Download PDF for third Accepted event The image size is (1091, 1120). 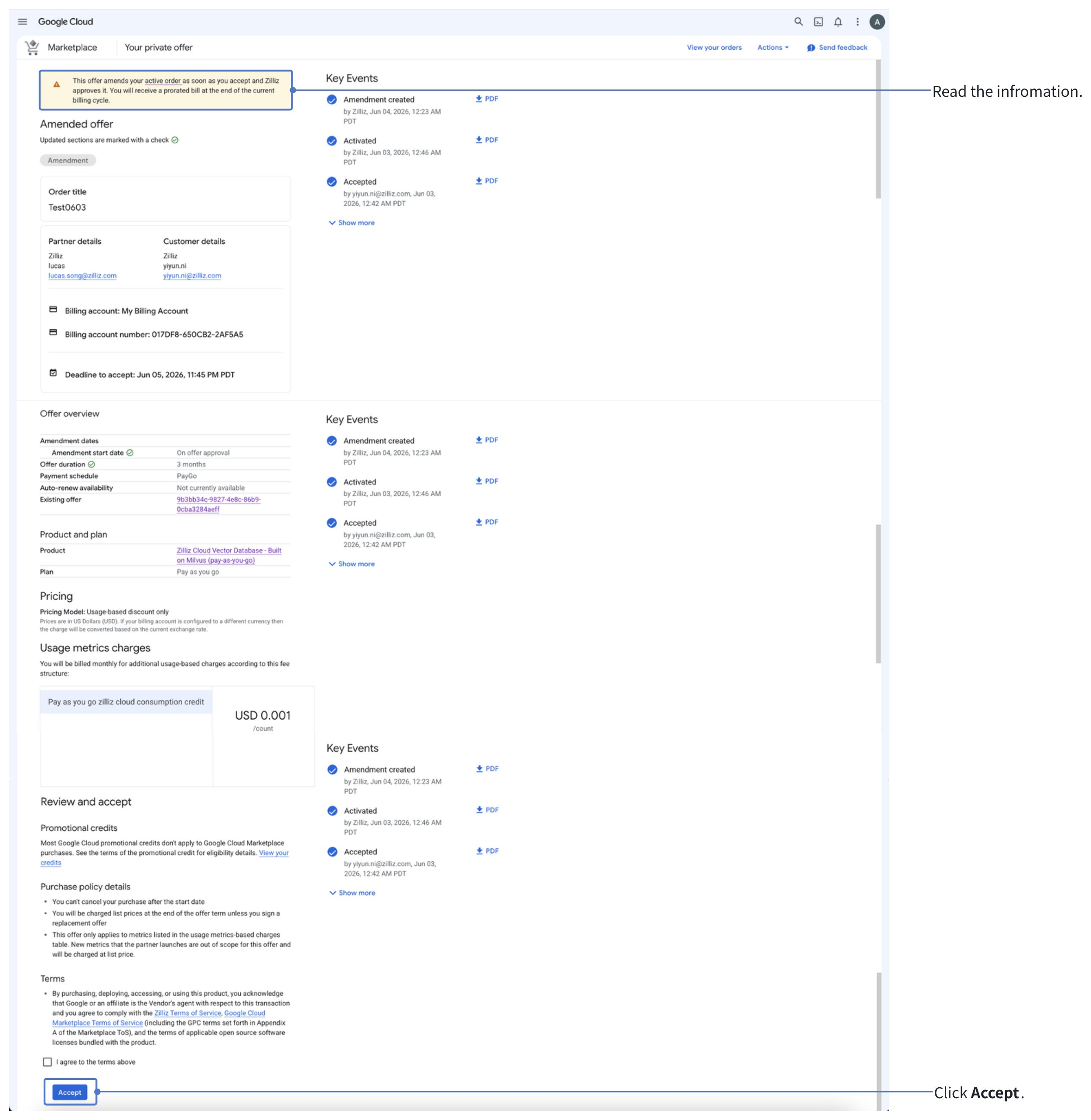(x=487, y=850)
